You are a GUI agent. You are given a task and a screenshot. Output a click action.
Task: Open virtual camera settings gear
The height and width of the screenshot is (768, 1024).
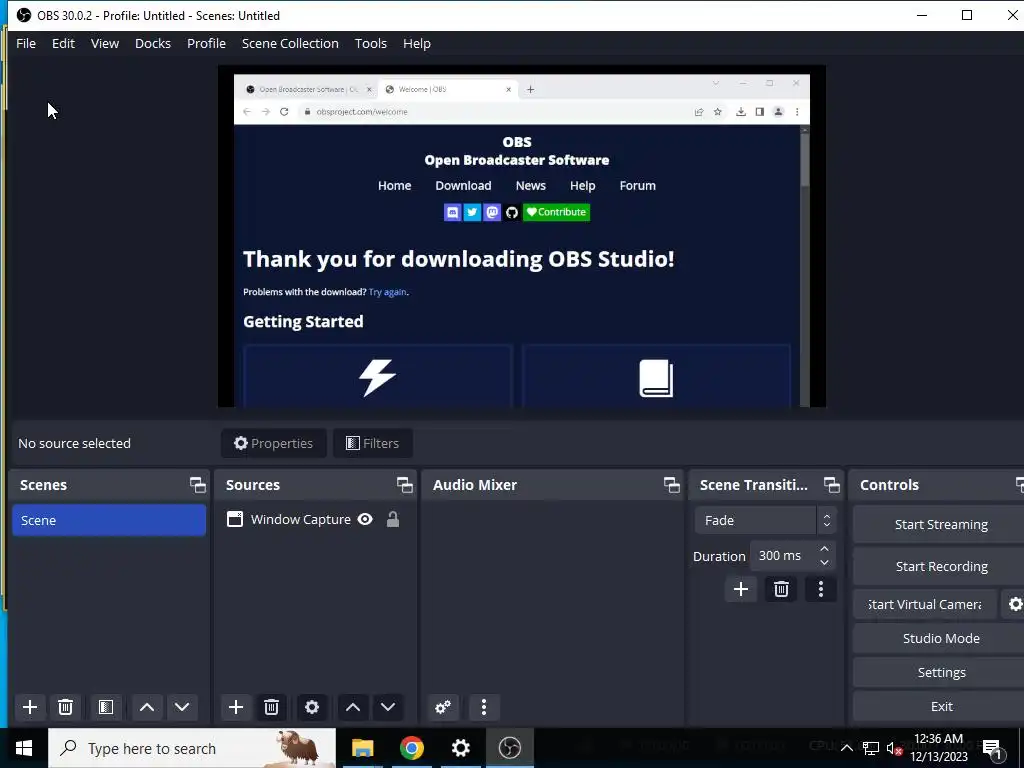1014,605
